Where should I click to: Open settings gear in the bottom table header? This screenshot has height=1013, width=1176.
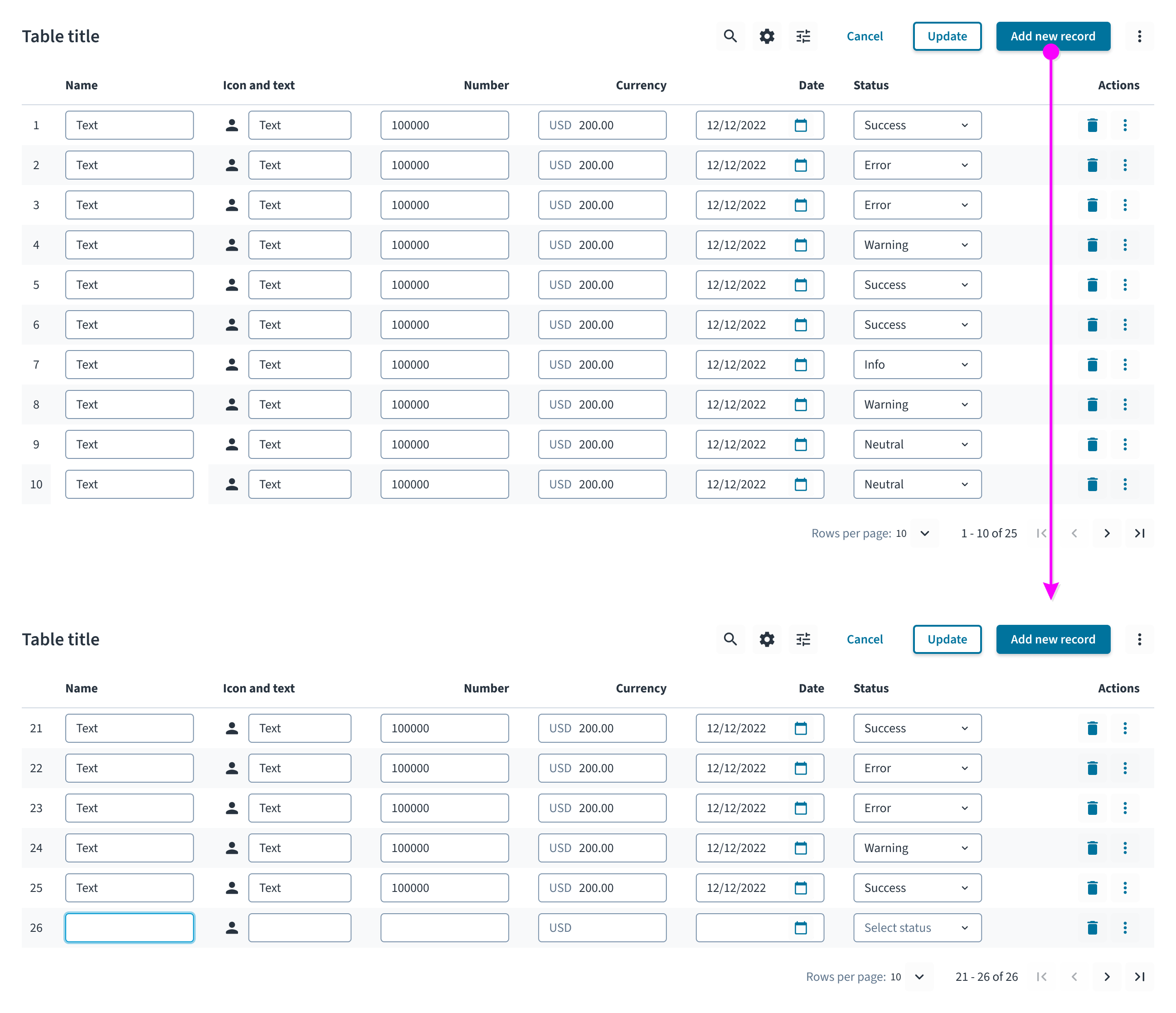pyautogui.click(x=767, y=639)
